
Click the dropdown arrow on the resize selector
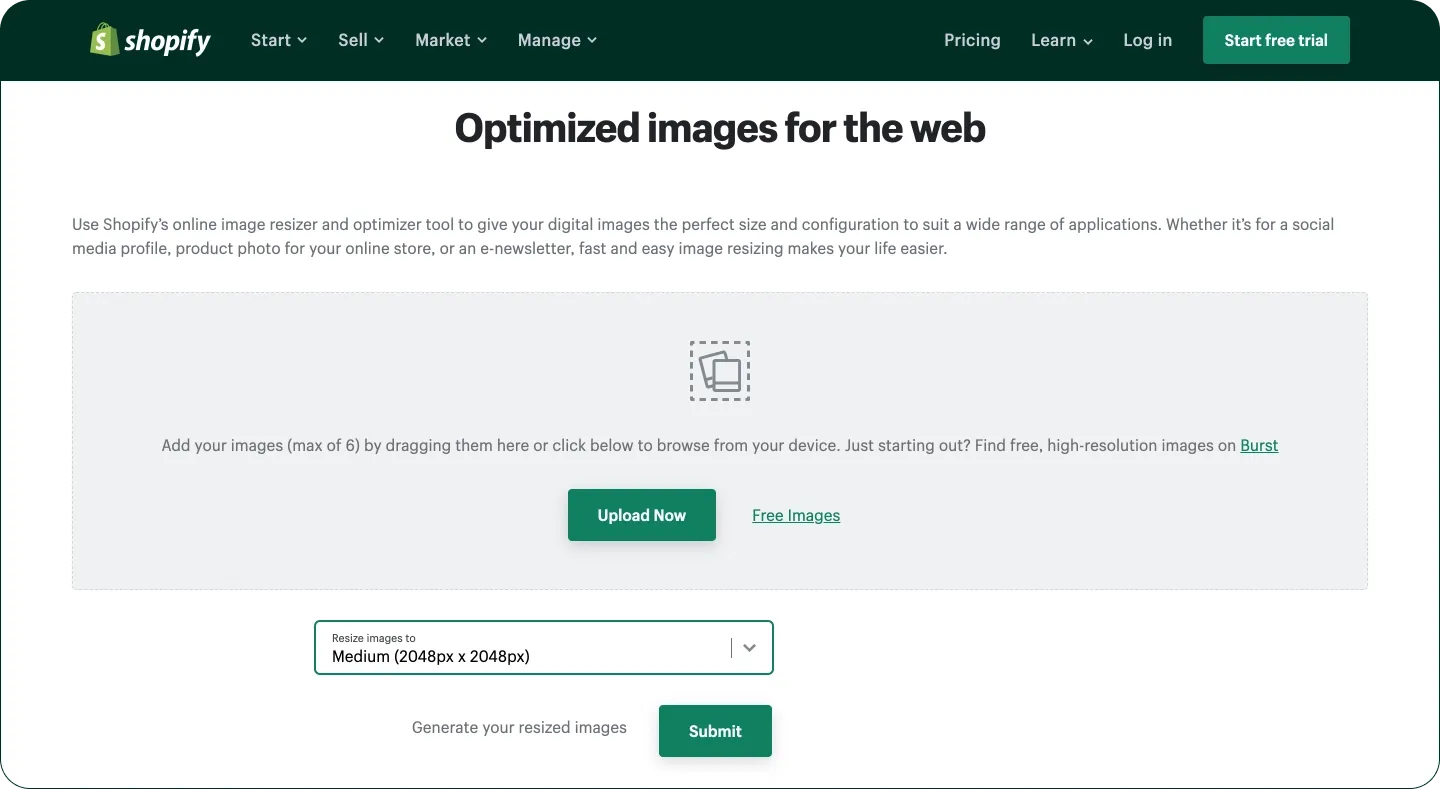tap(749, 648)
